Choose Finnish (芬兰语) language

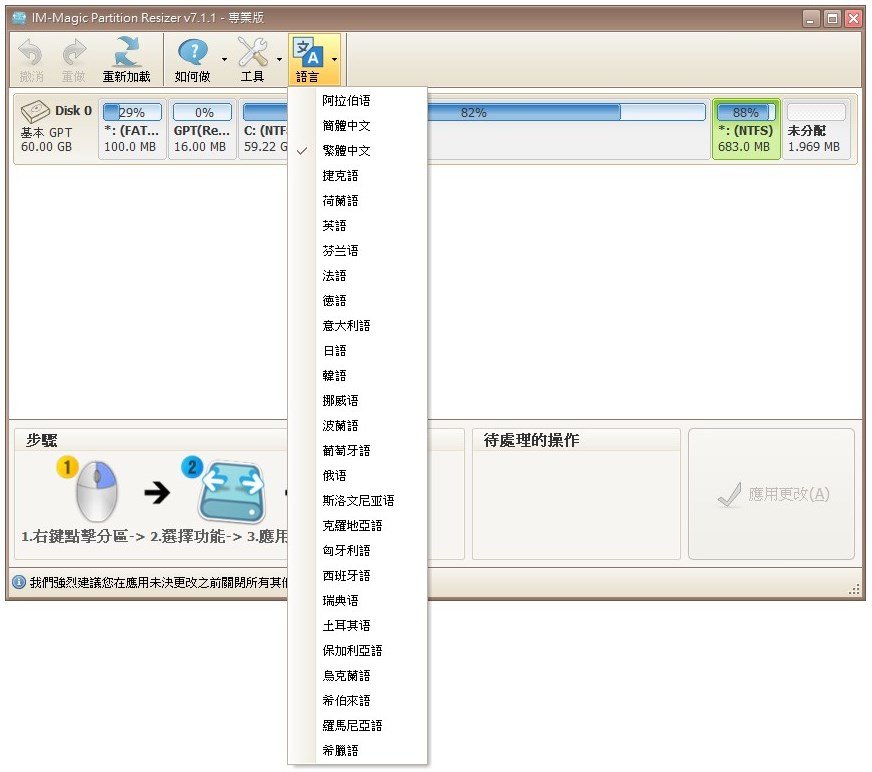tap(358, 251)
